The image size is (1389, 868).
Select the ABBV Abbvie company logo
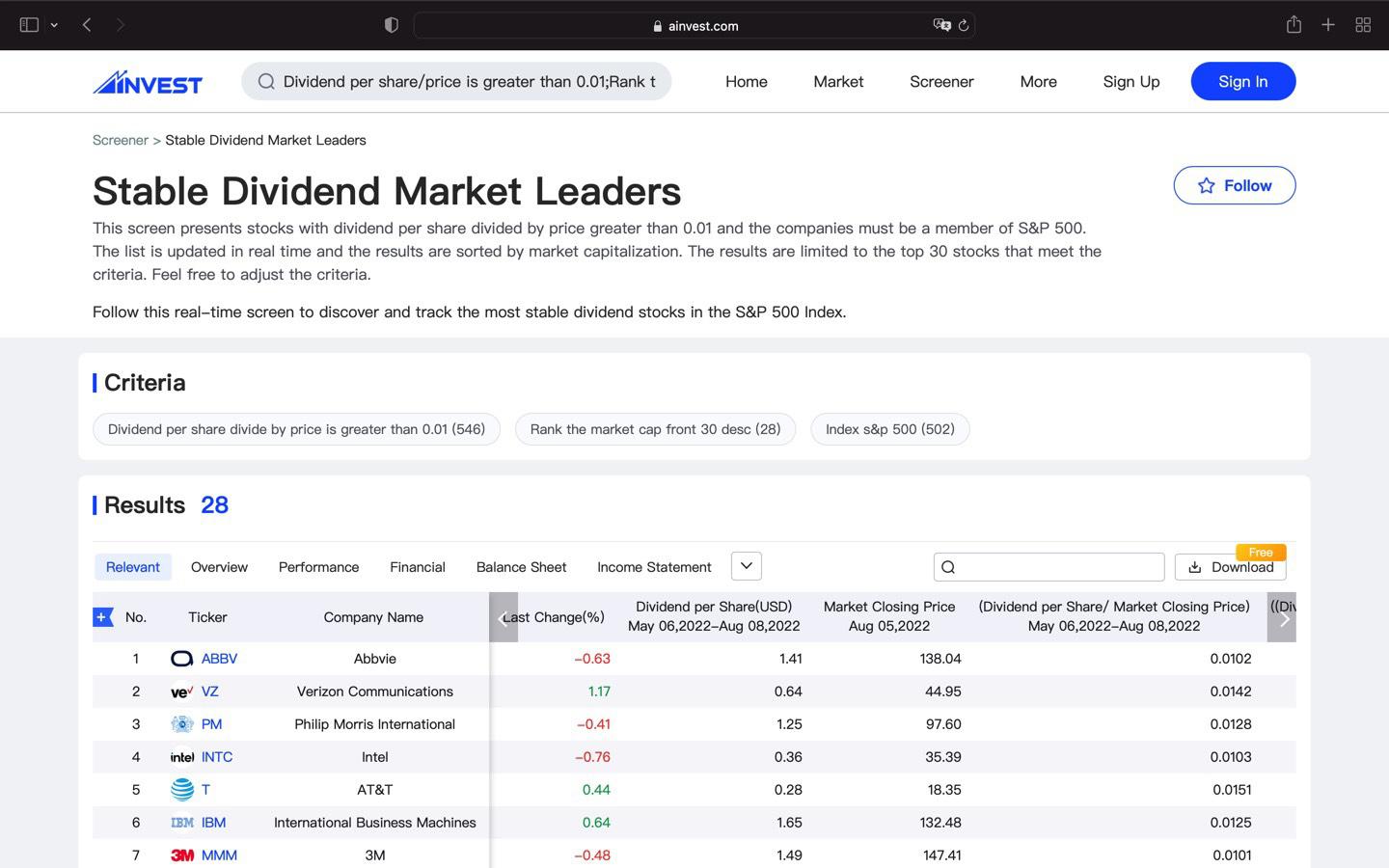(181, 659)
